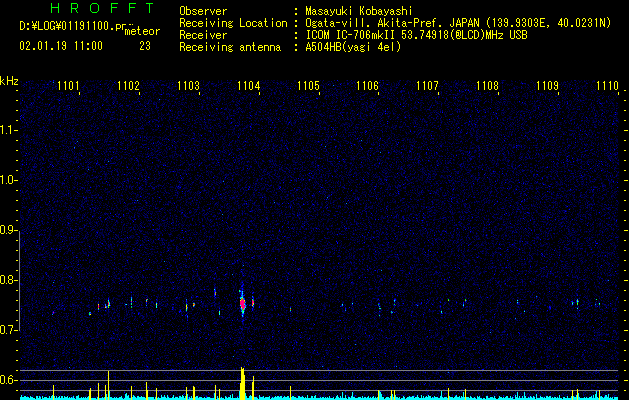Click the 1101 time axis label
Screen dimensions: 629x400
(68, 86)
